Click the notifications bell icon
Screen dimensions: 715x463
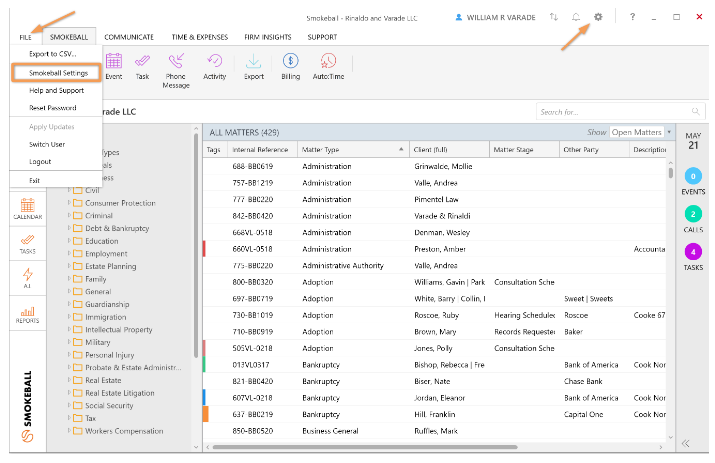click(576, 17)
